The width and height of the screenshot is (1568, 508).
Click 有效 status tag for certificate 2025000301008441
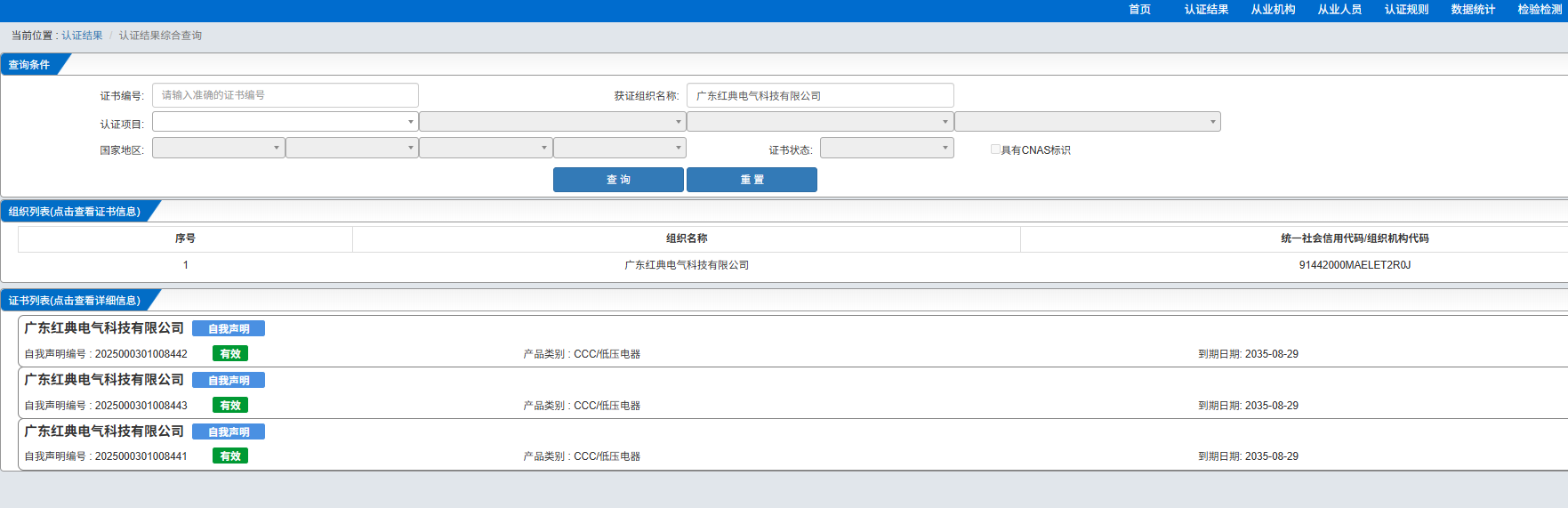[x=230, y=456]
